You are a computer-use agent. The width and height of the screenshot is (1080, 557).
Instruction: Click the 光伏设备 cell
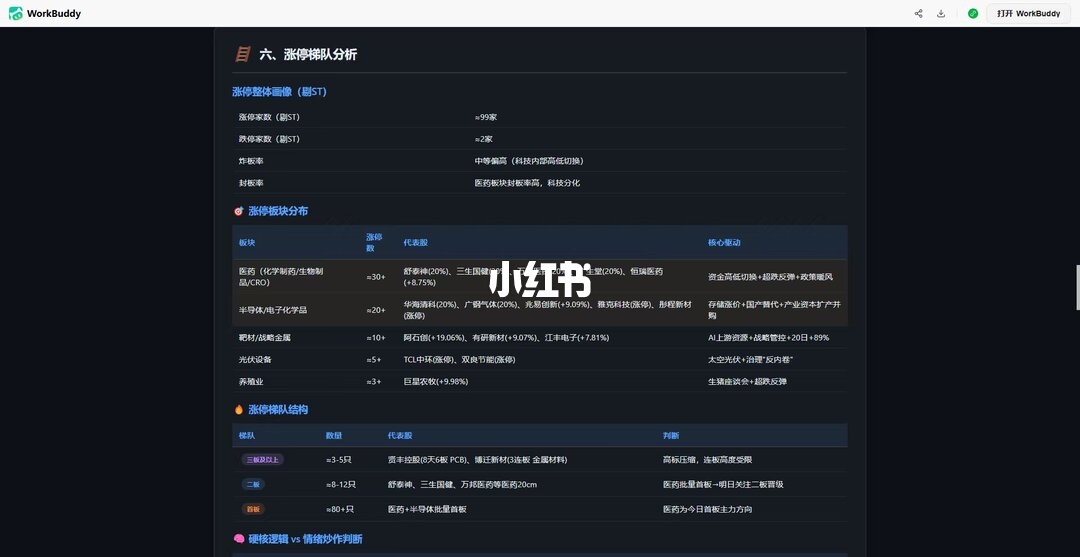255,359
